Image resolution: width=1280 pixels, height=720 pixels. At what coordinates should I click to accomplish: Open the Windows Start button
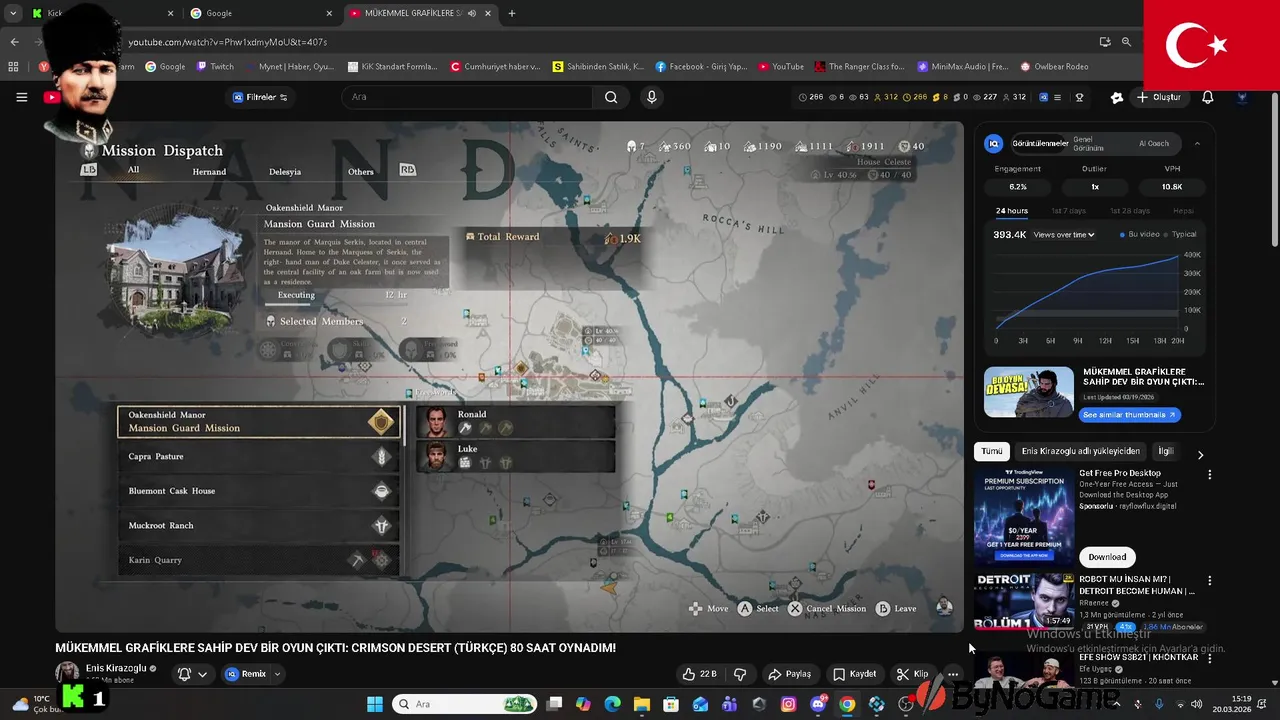[374, 704]
